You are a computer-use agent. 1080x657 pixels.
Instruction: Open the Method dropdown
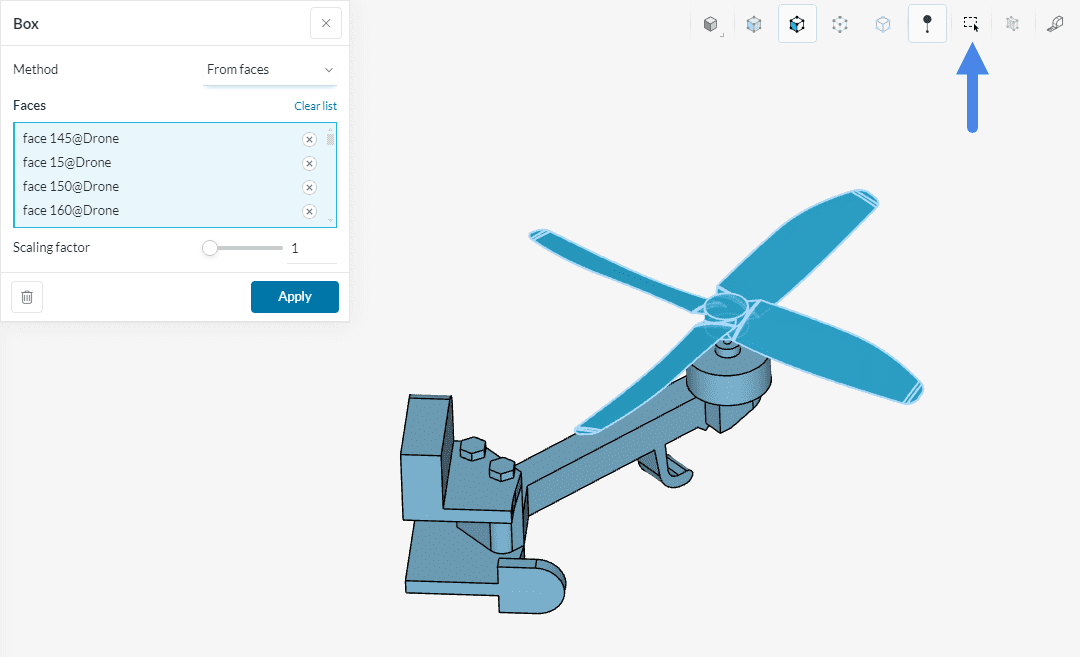point(270,70)
